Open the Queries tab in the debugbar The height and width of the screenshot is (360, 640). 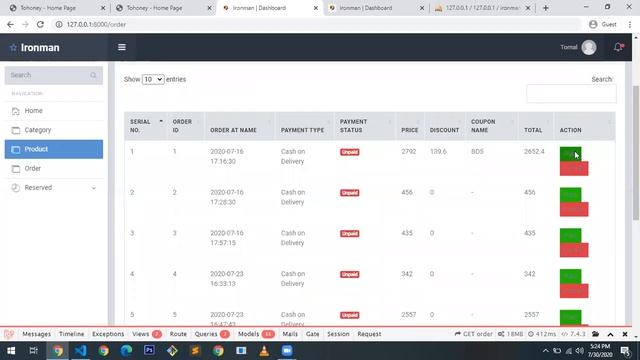click(212, 334)
